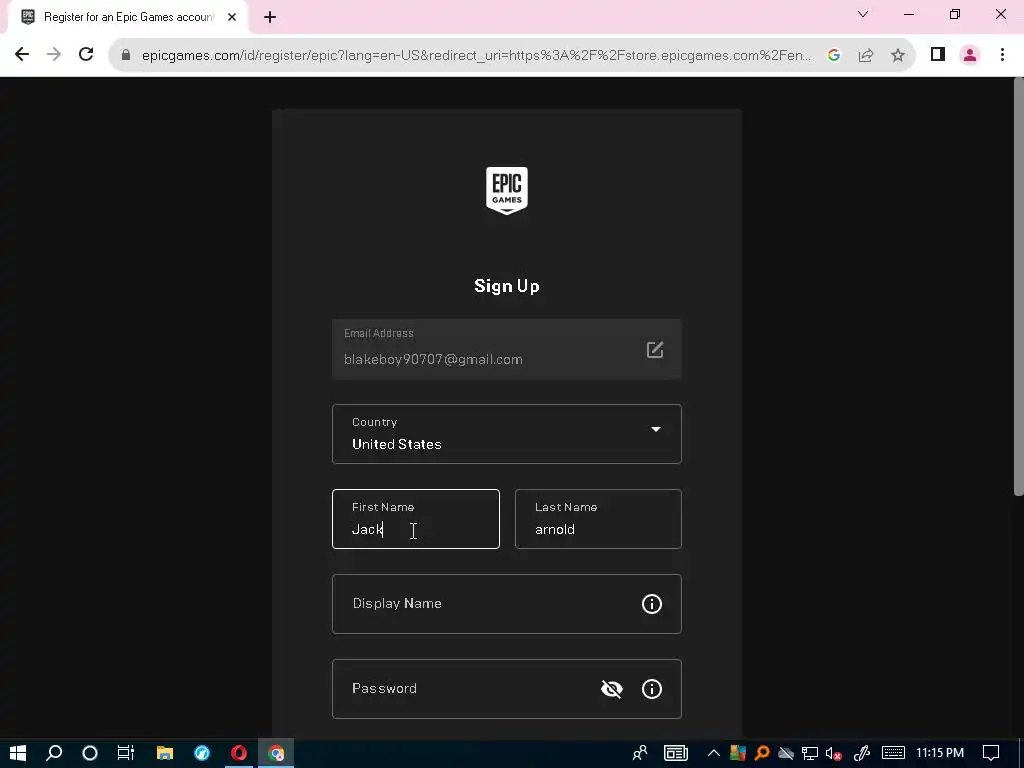Screen dimensions: 1024x768
Task: Toggle password visibility eye icon
Action: 612,688
